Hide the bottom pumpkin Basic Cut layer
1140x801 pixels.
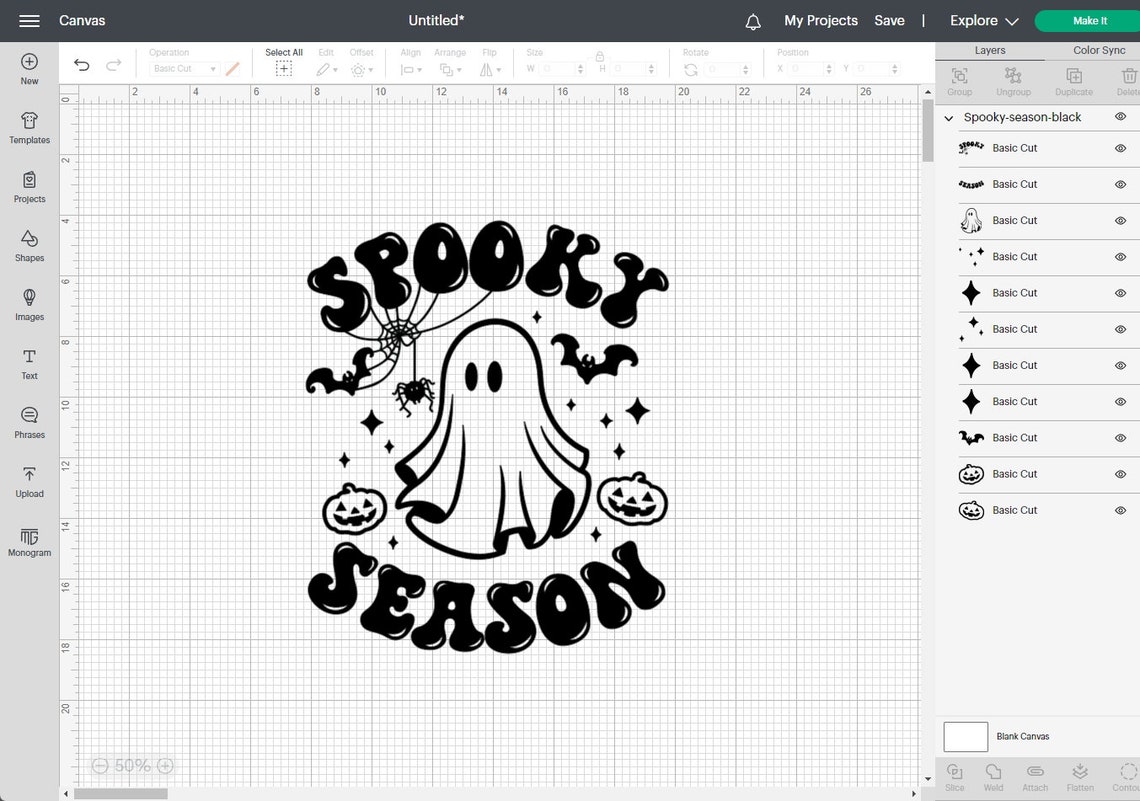[x=1120, y=510]
